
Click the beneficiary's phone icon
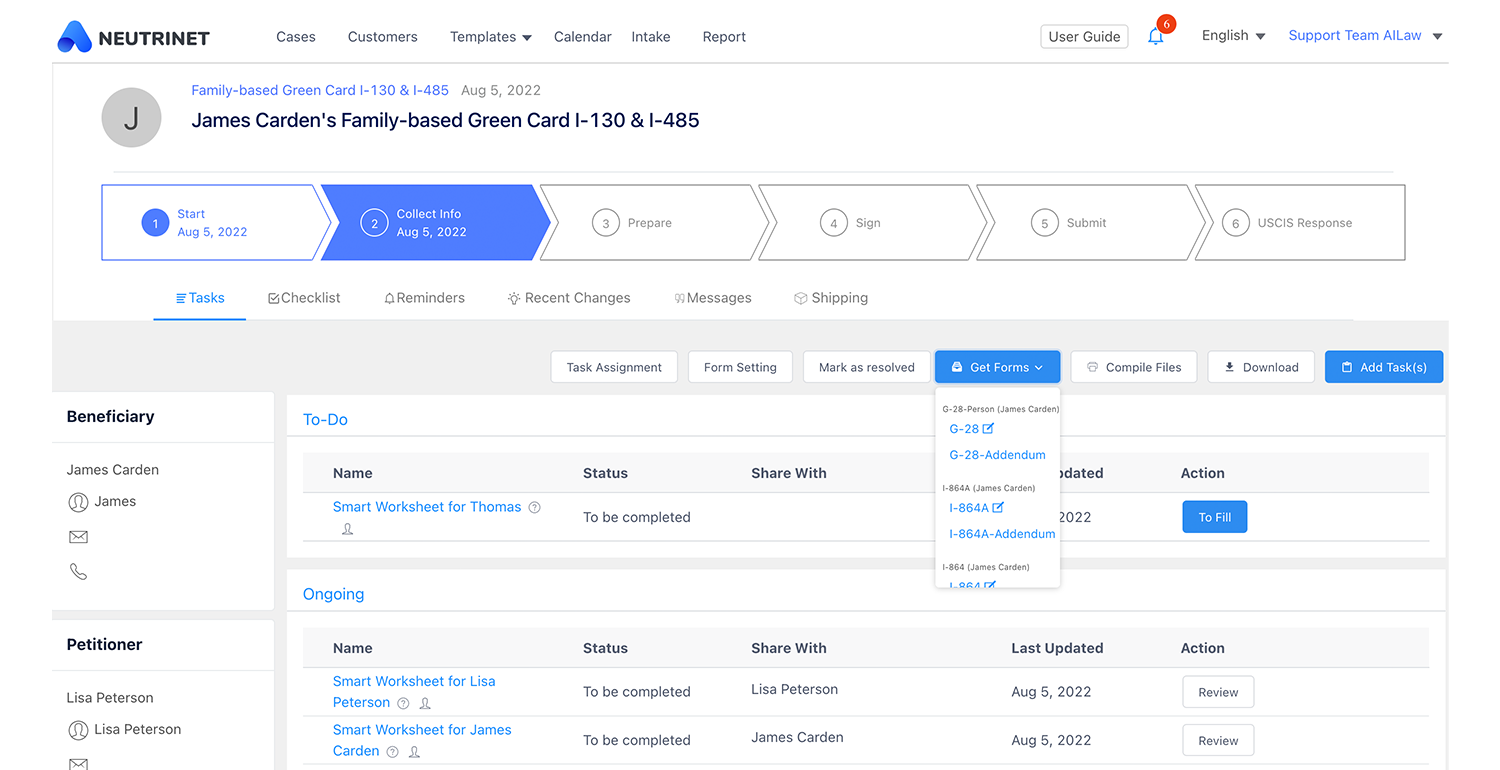pos(78,572)
